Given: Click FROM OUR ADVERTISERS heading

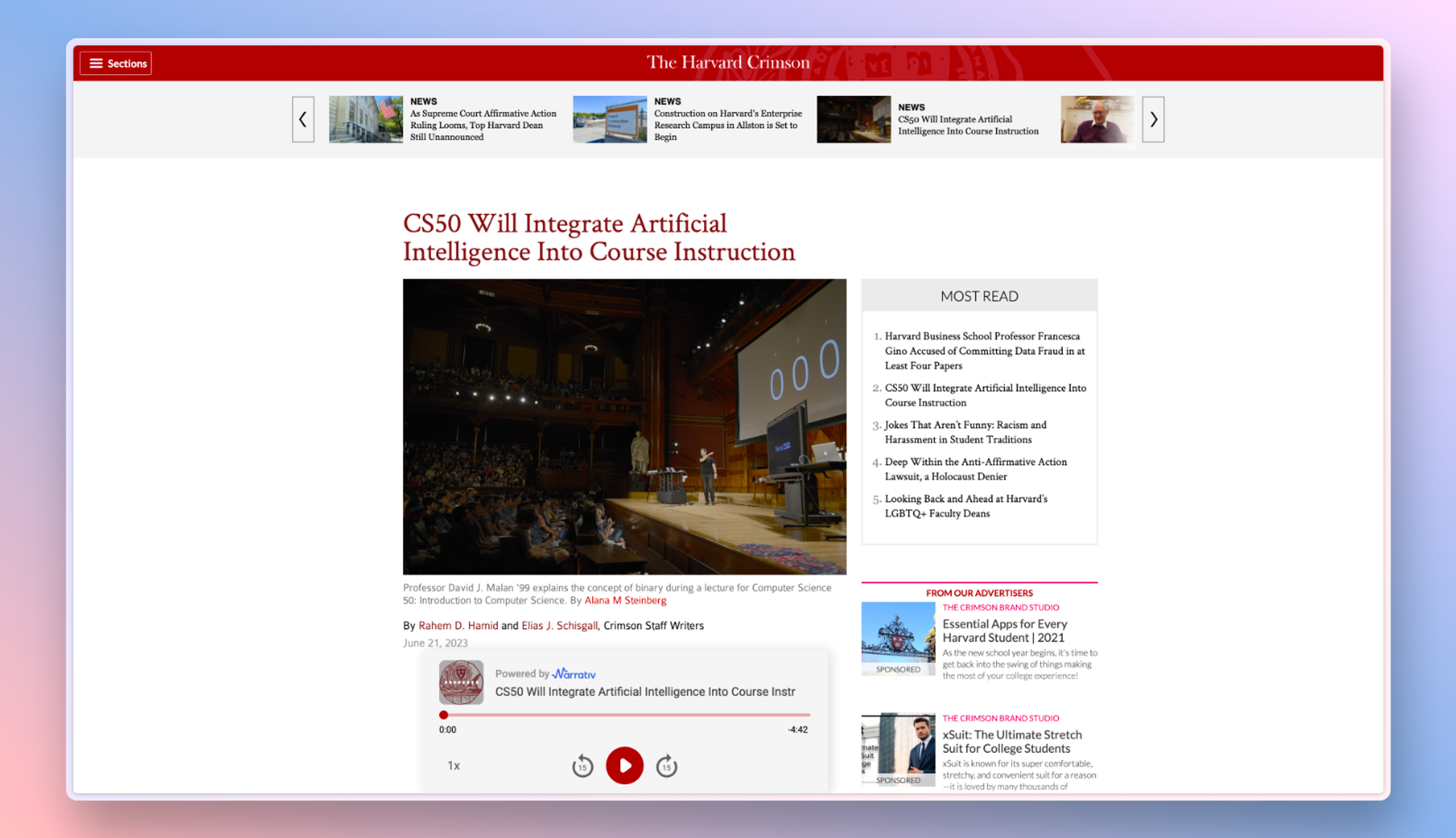Looking at the screenshot, I should click(979, 593).
